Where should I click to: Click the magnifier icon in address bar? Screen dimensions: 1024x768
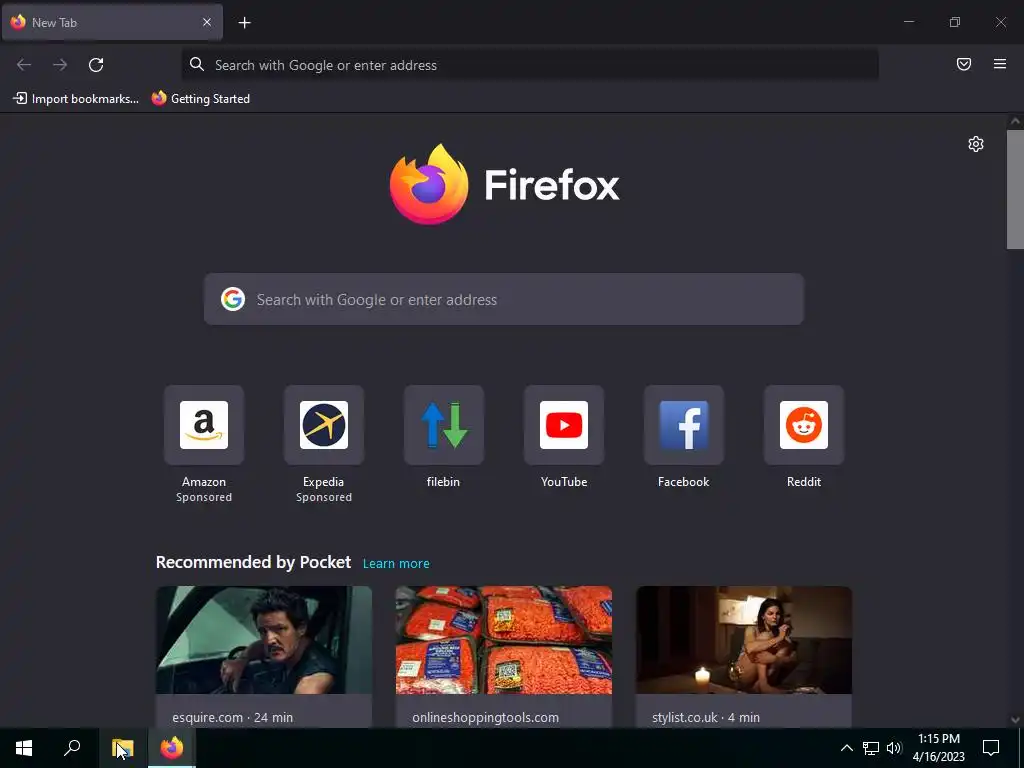tap(197, 64)
